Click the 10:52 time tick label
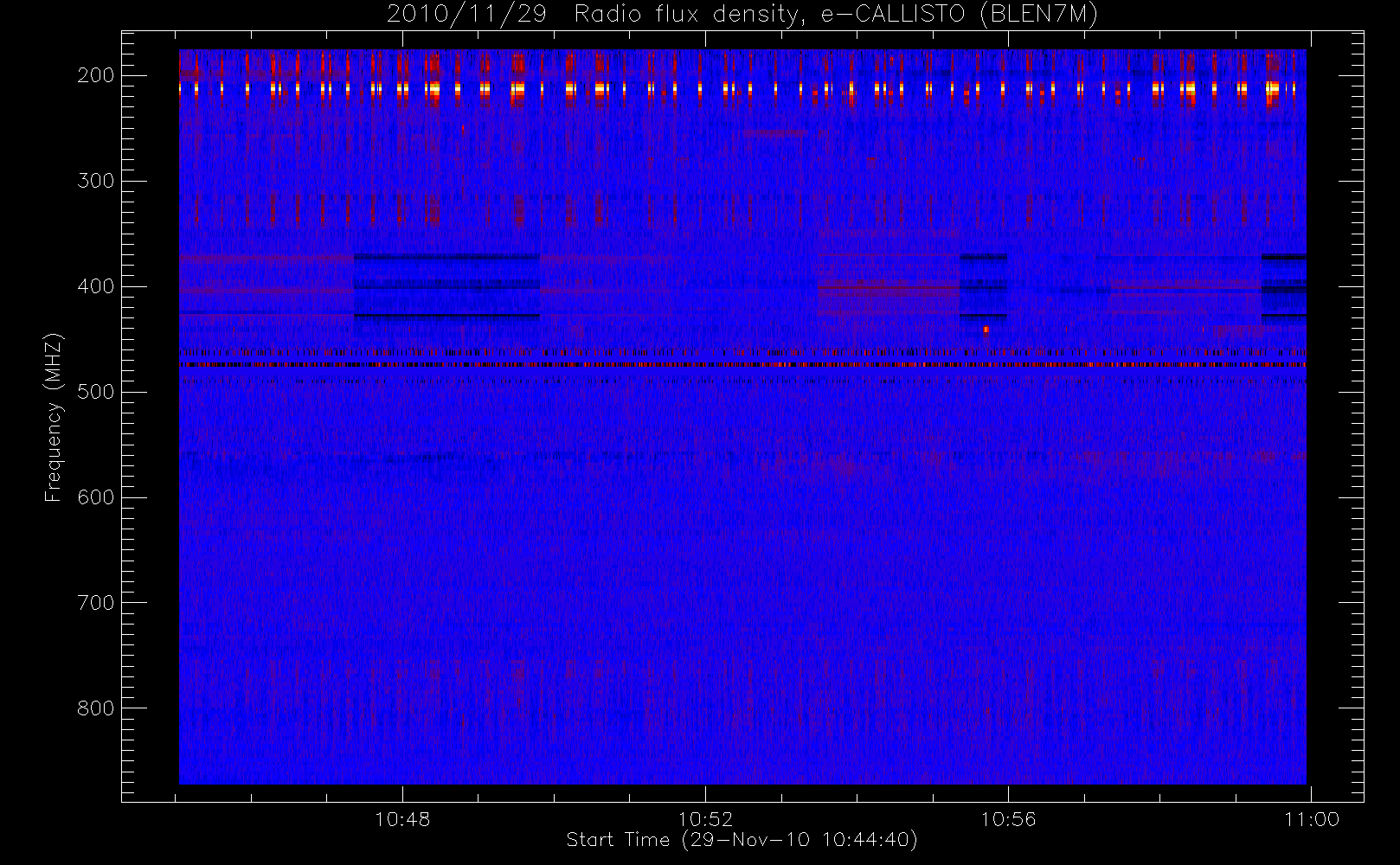 [705, 819]
